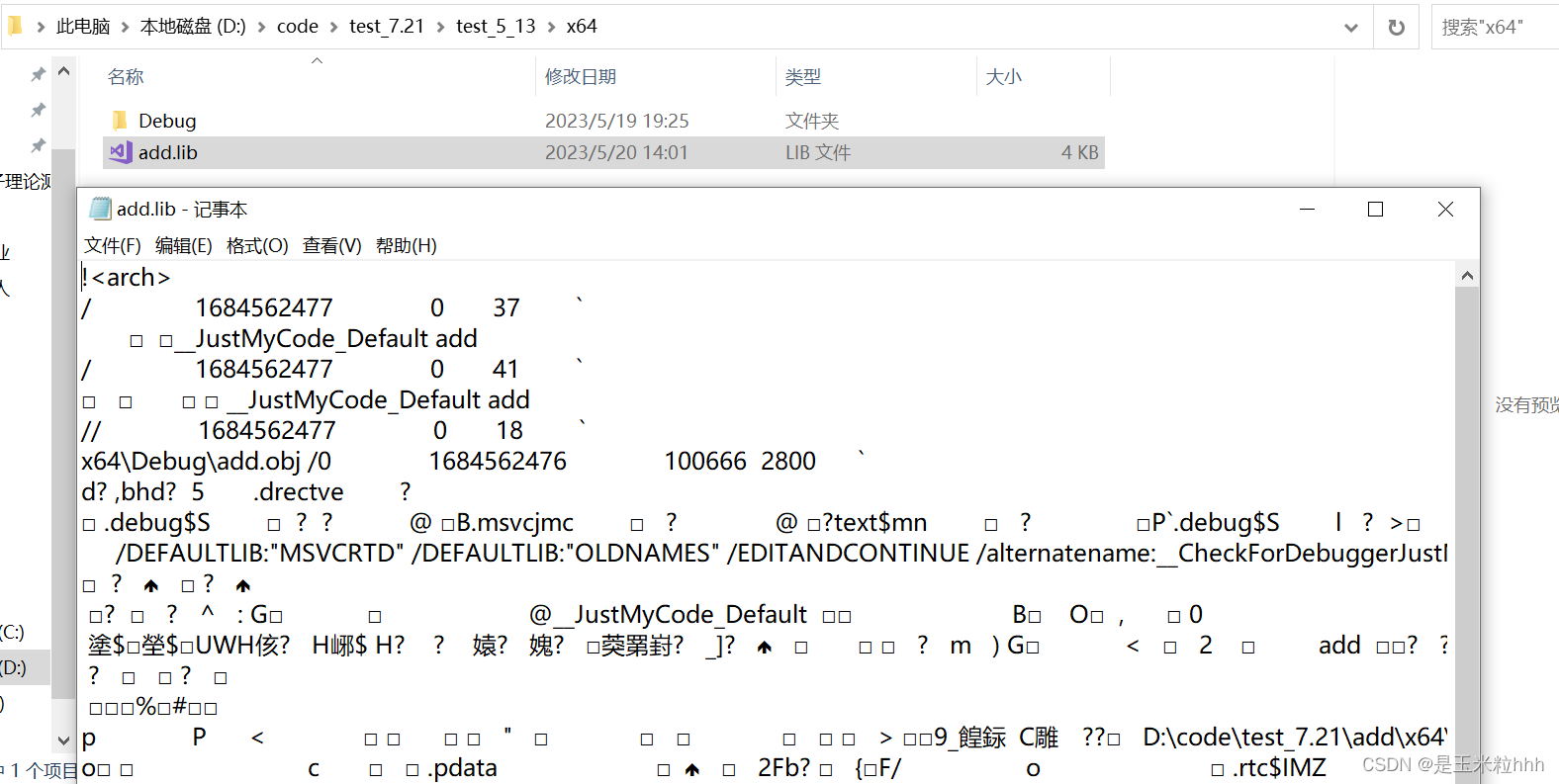
Task: Open the 文件(F) menu in Notepad
Action: click(x=112, y=246)
